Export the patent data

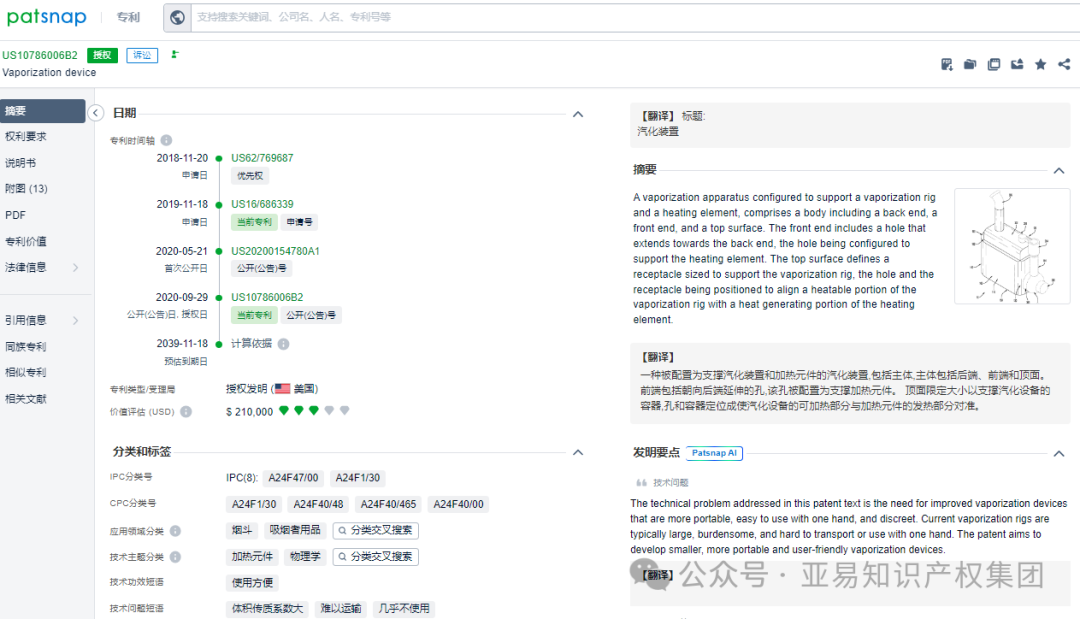1017,63
